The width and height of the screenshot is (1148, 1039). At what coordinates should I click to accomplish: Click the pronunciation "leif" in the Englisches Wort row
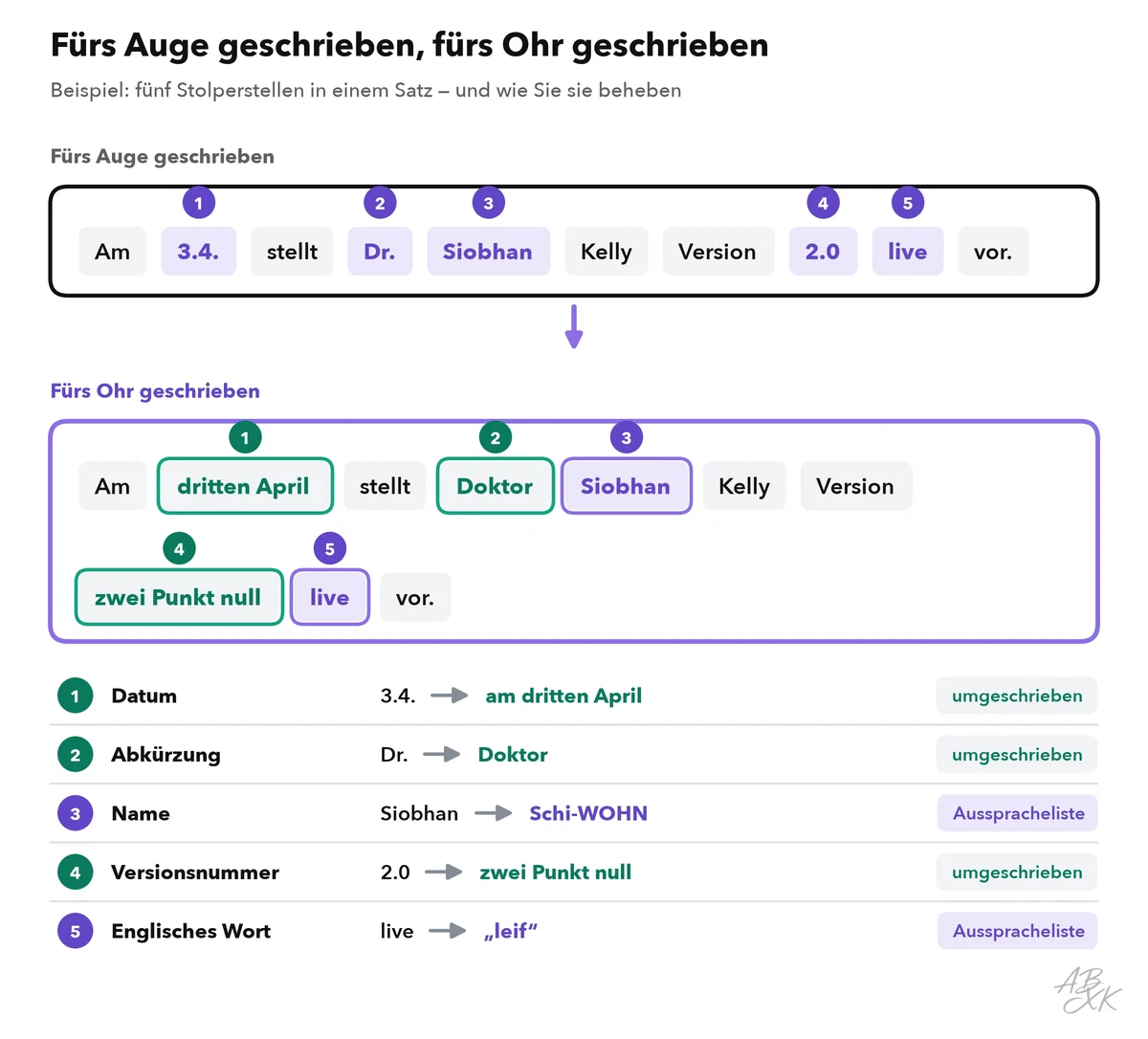point(511,931)
